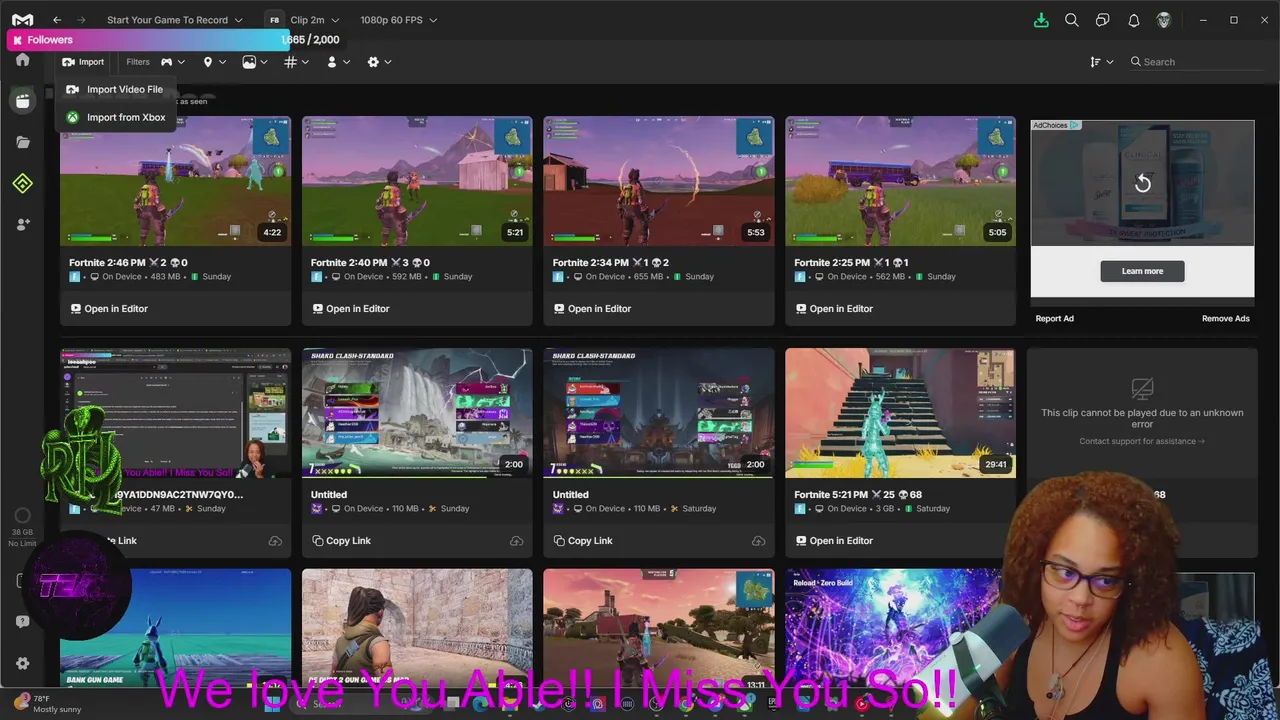Screen dimensions: 1280x720
Task: Open the Fortnite 2:46 PM clip thumbnail
Action: (x=176, y=181)
